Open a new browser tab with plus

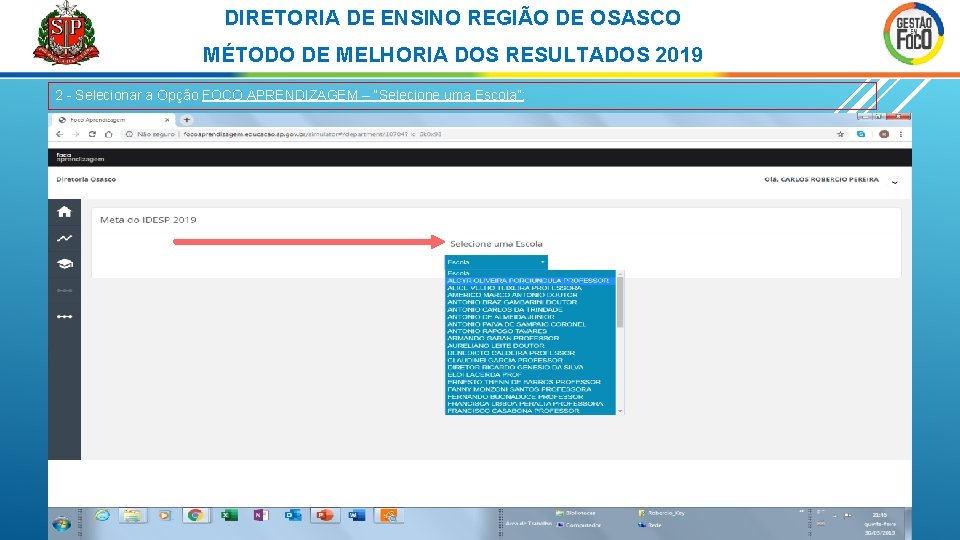(187, 120)
